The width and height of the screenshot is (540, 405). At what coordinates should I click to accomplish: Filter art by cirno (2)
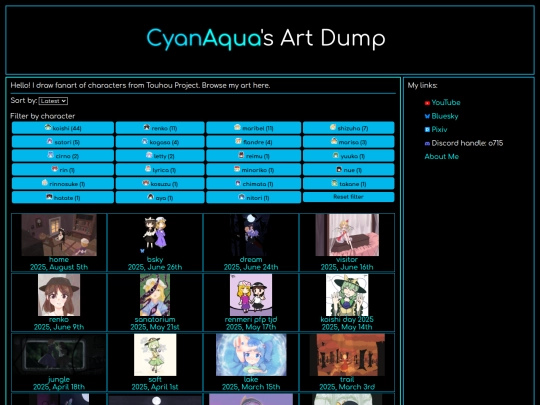click(x=63, y=156)
